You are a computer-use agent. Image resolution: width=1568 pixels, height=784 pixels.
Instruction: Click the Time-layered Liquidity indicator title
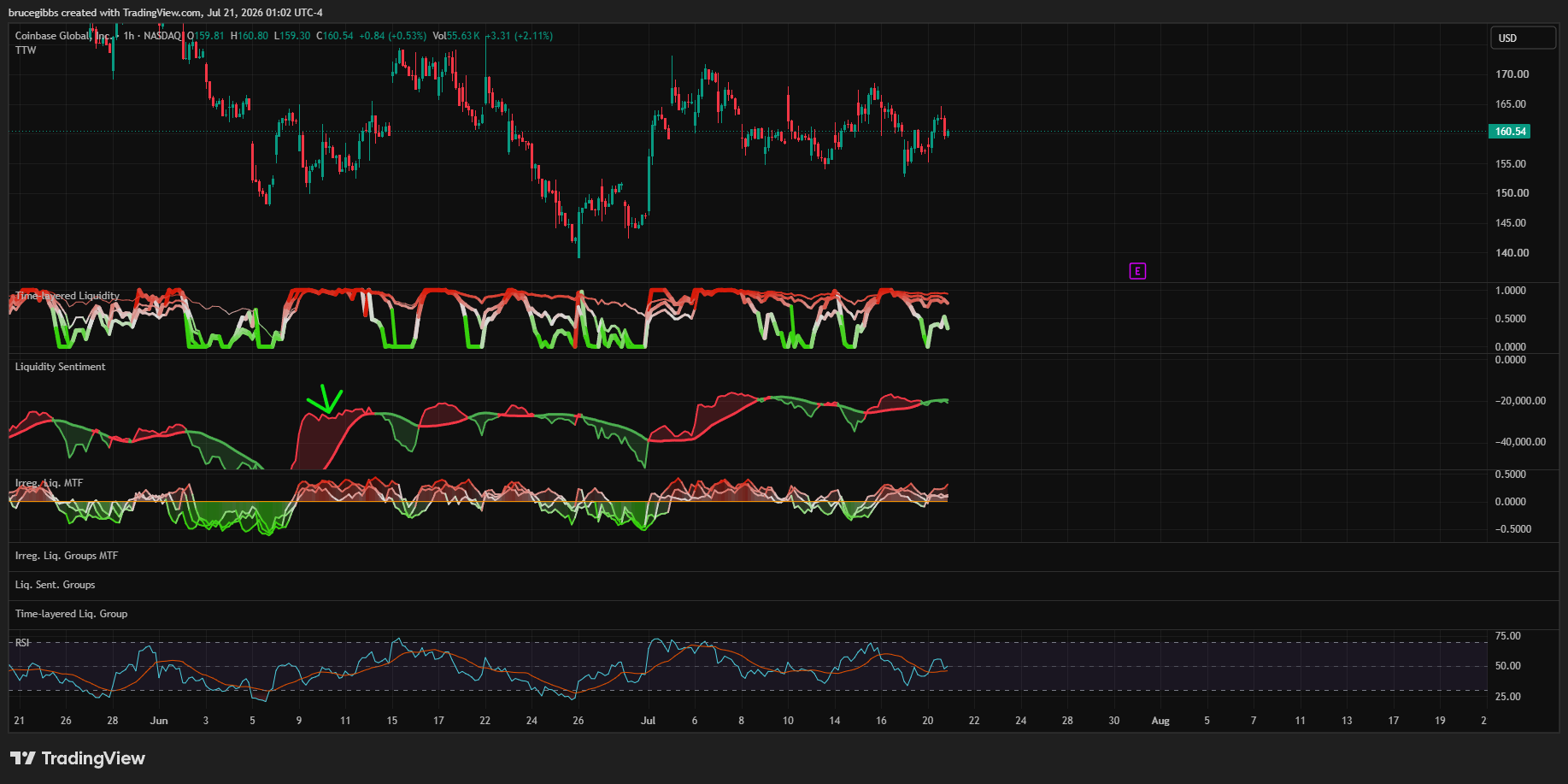point(68,296)
